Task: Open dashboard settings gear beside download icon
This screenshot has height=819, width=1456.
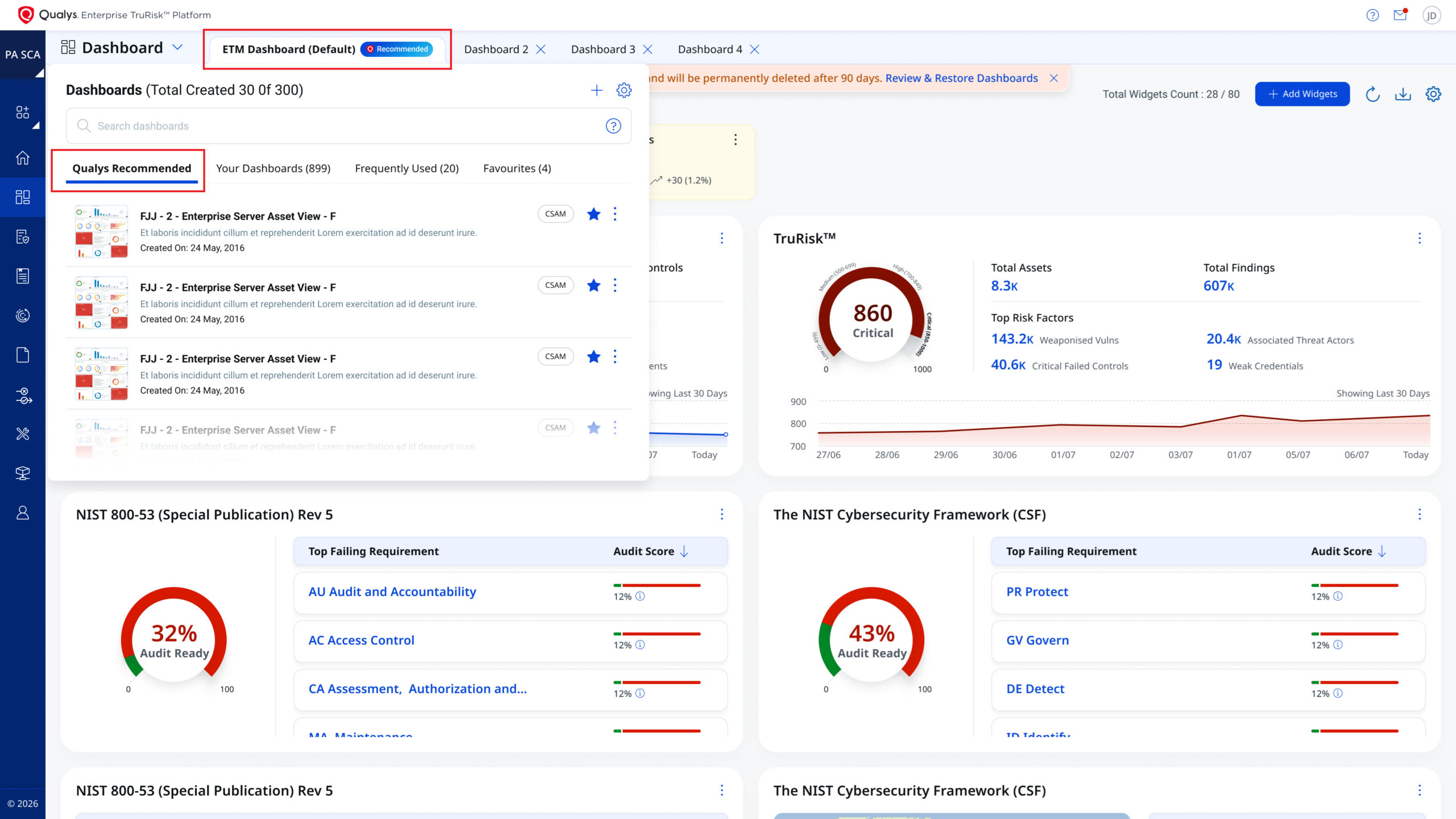Action: [x=1433, y=94]
